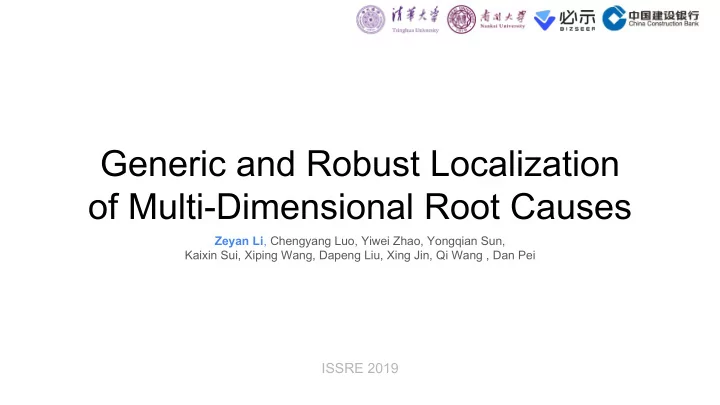Screen dimensions: 720x405
Task: Click the author name Qi Wang
Action: pyautogui.click(x=459, y=256)
